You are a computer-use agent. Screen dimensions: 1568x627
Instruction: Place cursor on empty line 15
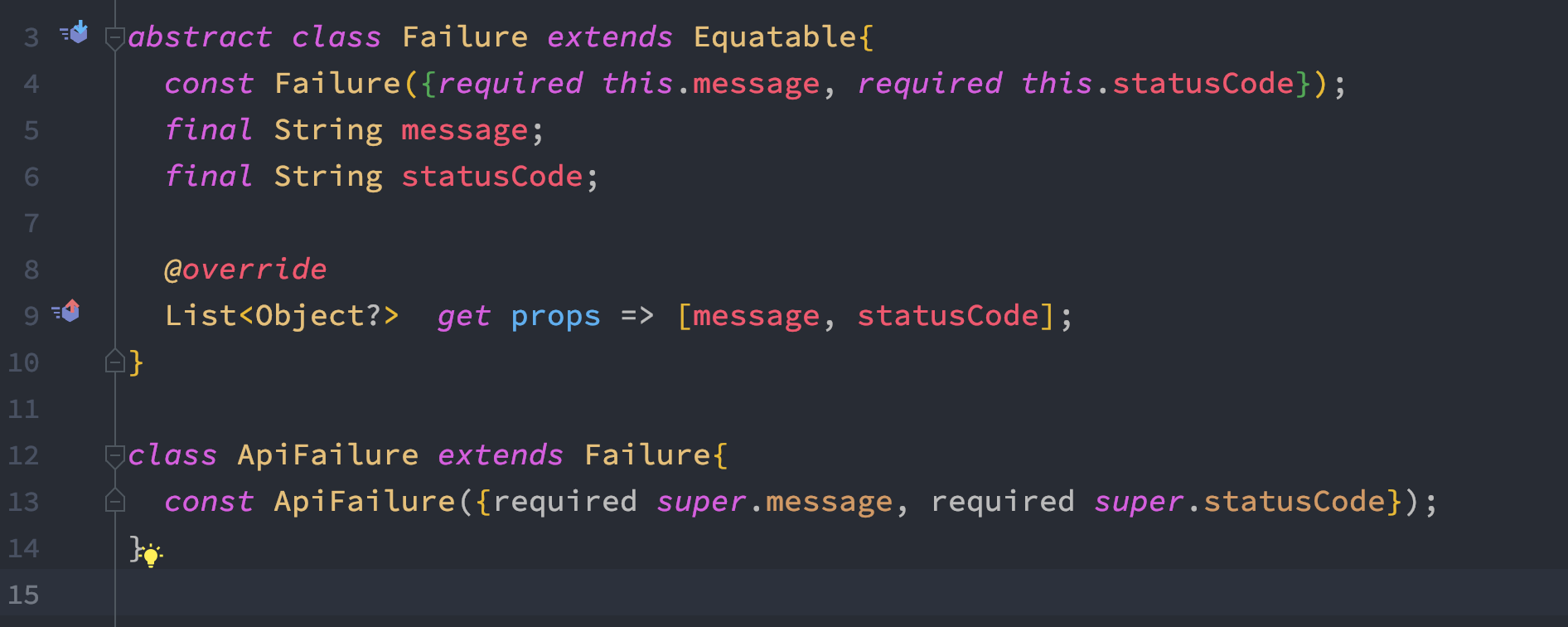[x=829, y=595]
